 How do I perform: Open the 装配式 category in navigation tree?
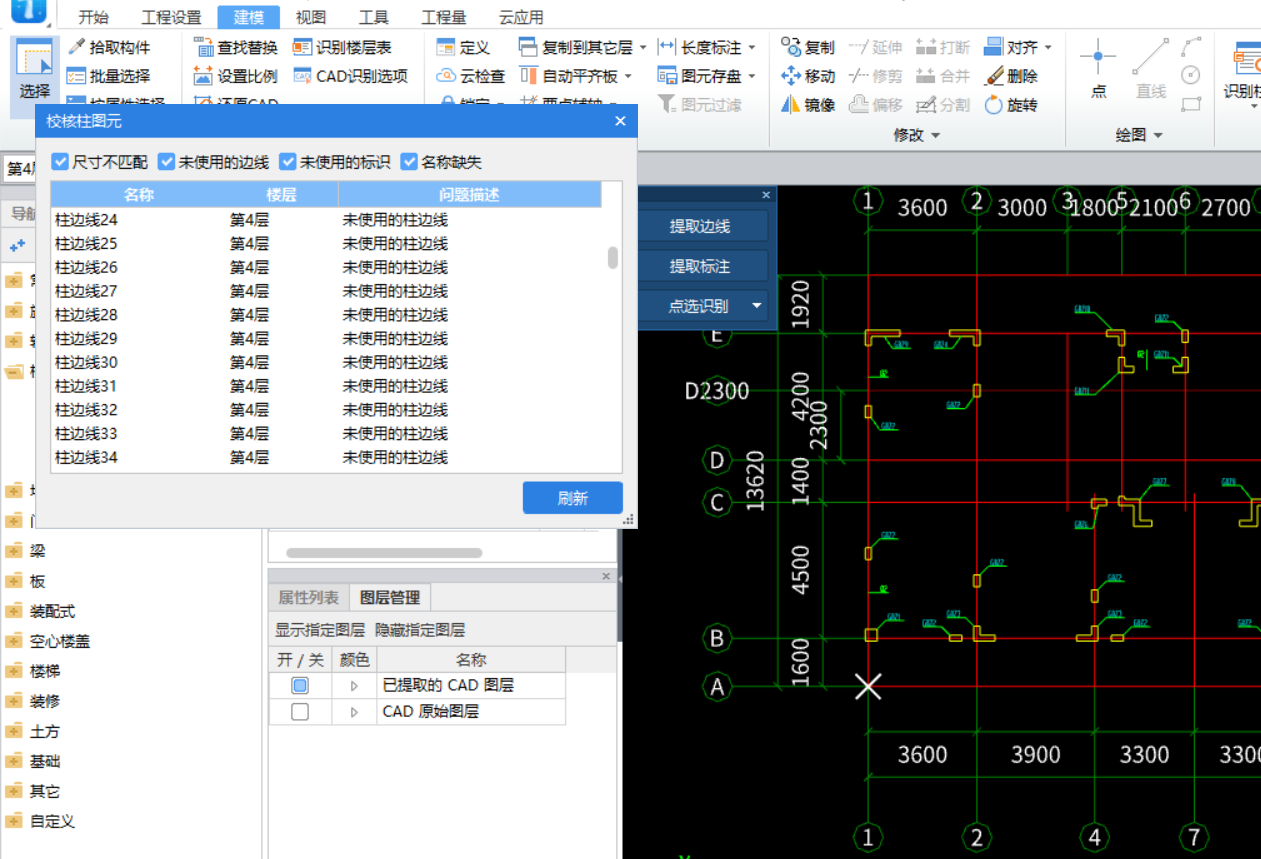tap(53, 611)
